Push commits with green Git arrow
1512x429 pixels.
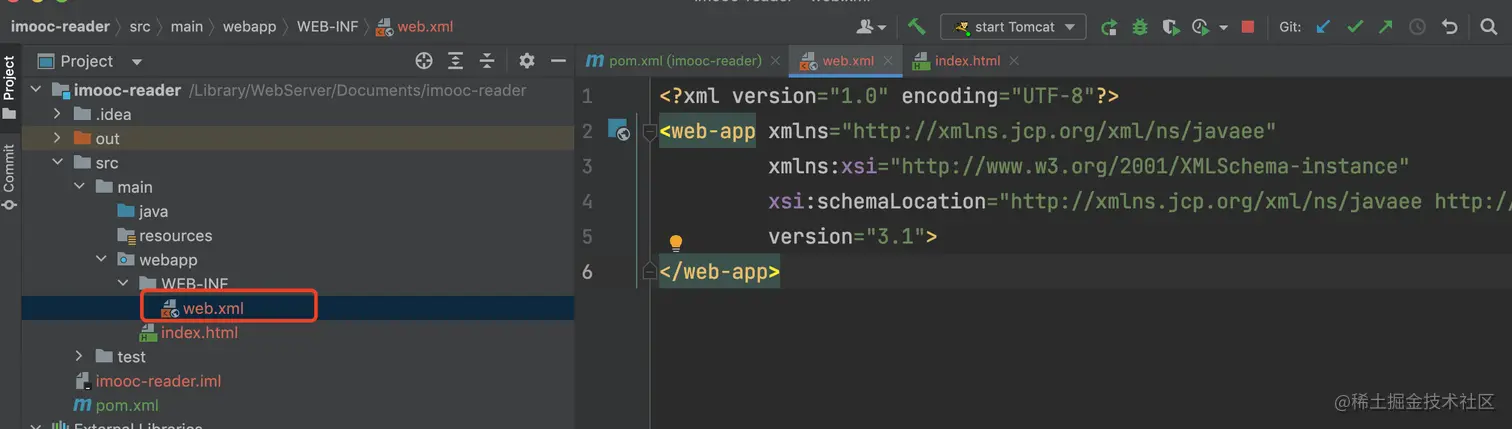(x=1385, y=27)
